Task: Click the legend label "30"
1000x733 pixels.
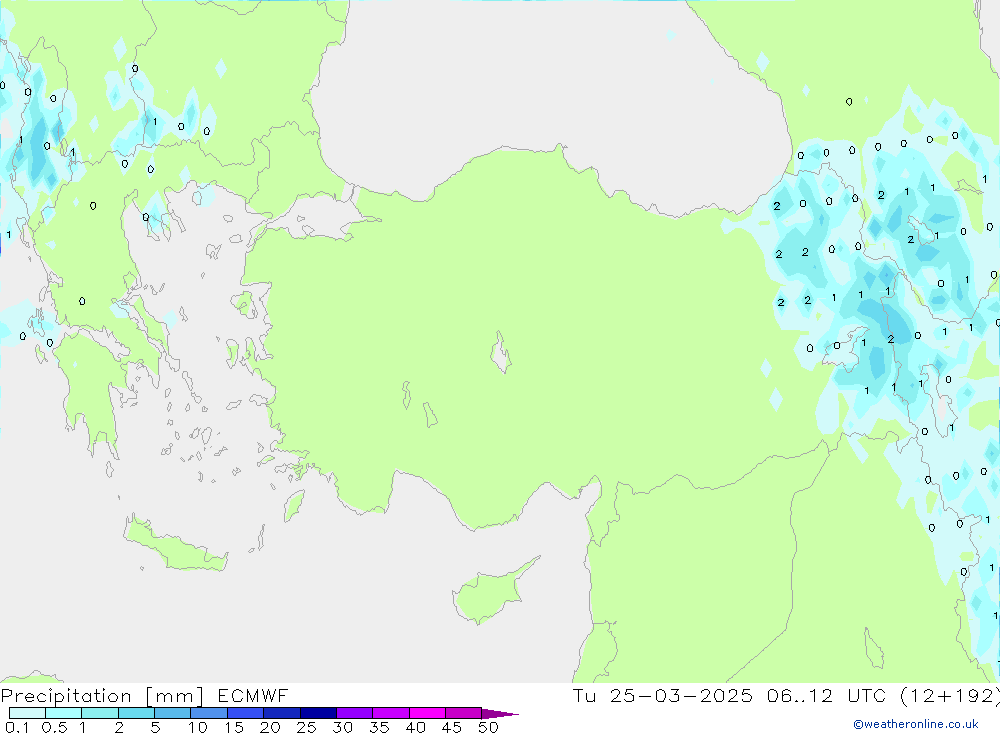Action: click(x=342, y=727)
